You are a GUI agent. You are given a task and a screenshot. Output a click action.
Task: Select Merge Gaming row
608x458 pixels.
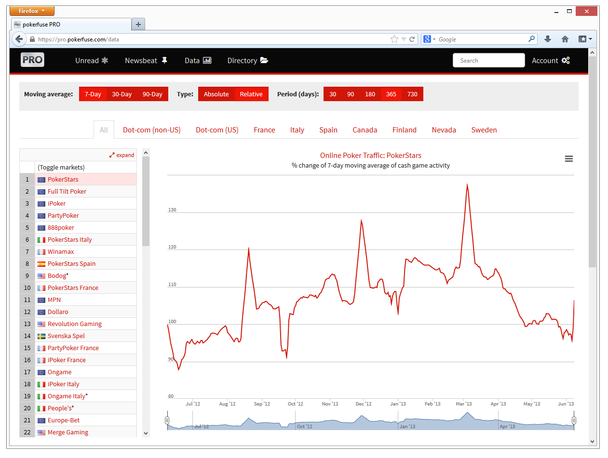coord(78,432)
